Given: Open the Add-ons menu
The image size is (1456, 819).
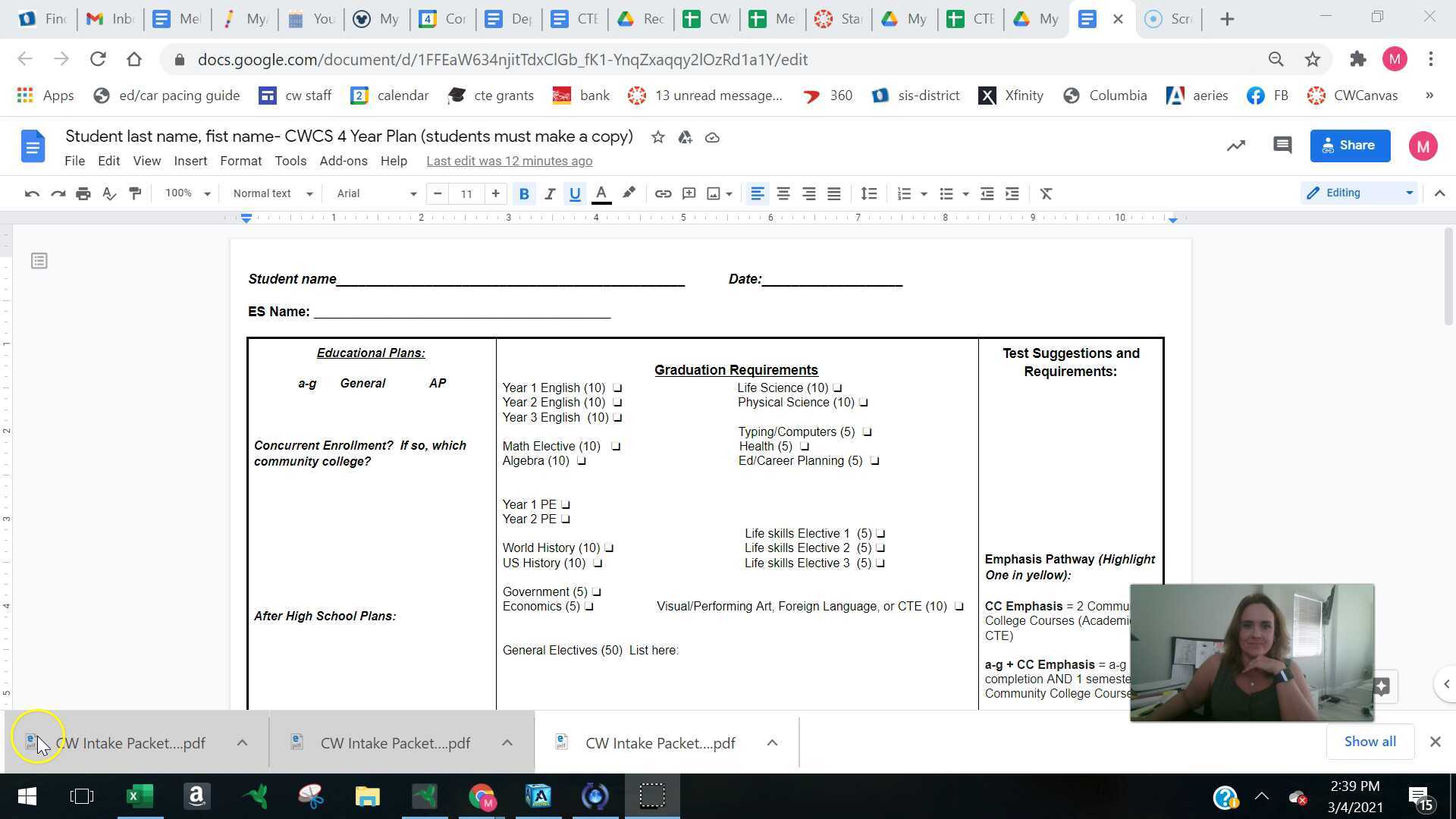Looking at the screenshot, I should coord(343,161).
